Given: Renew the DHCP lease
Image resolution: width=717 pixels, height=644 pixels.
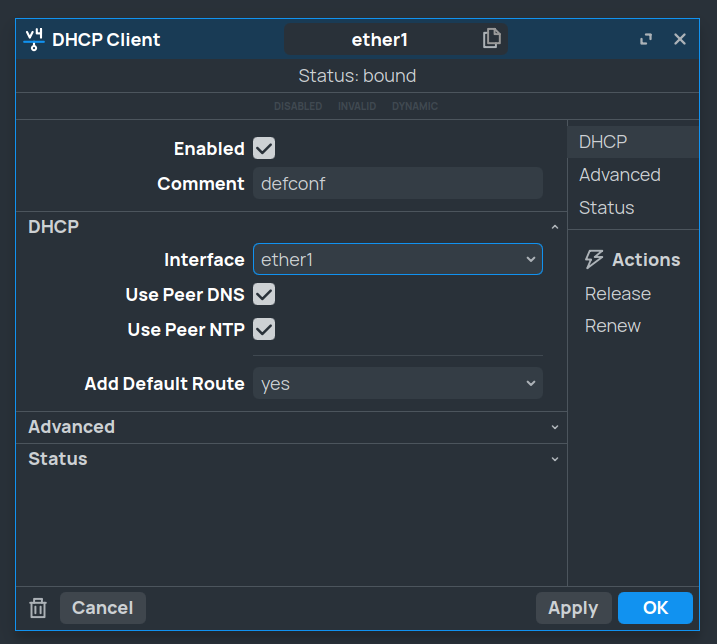Looking at the screenshot, I should coord(613,326).
